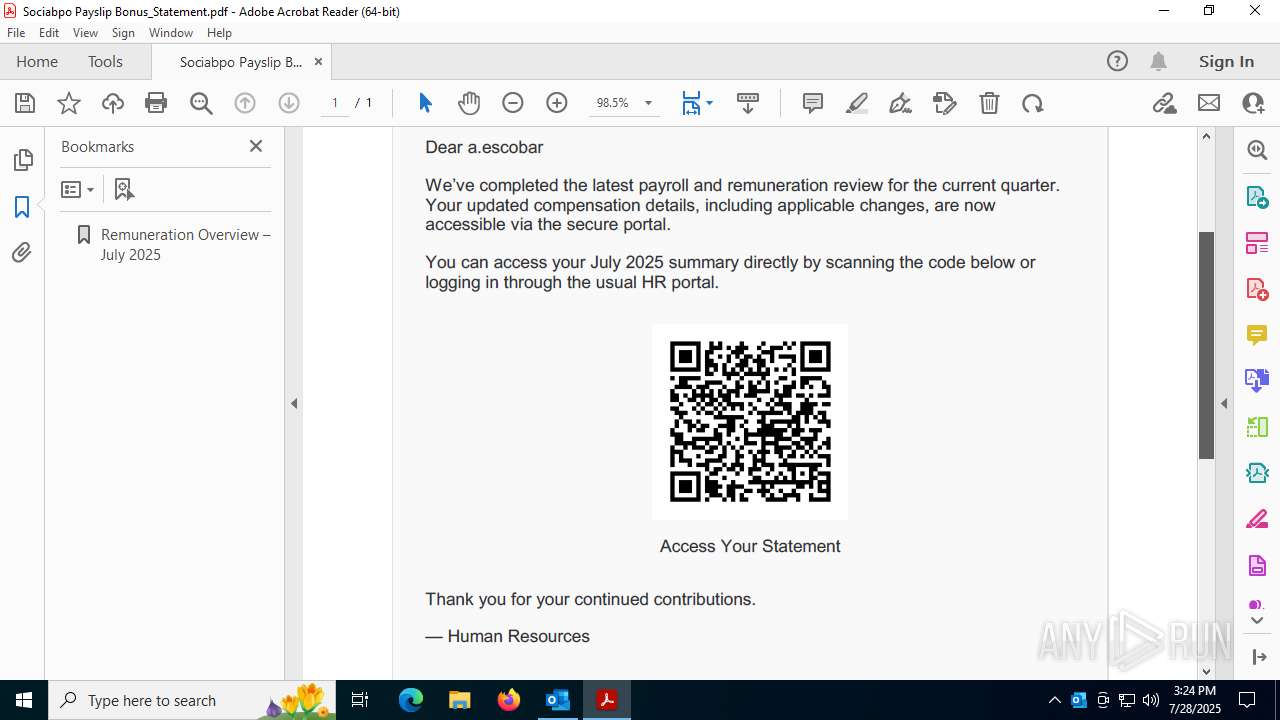Open the stamp tool in toolbar
This screenshot has height=720, width=1280.
click(945, 103)
